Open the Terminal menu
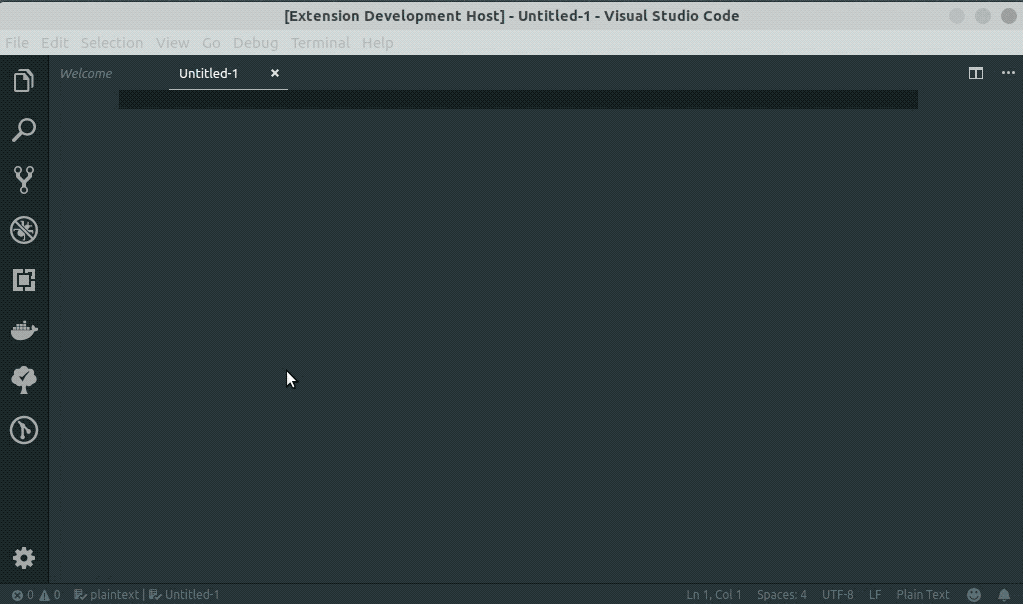1023x604 pixels. click(x=320, y=42)
